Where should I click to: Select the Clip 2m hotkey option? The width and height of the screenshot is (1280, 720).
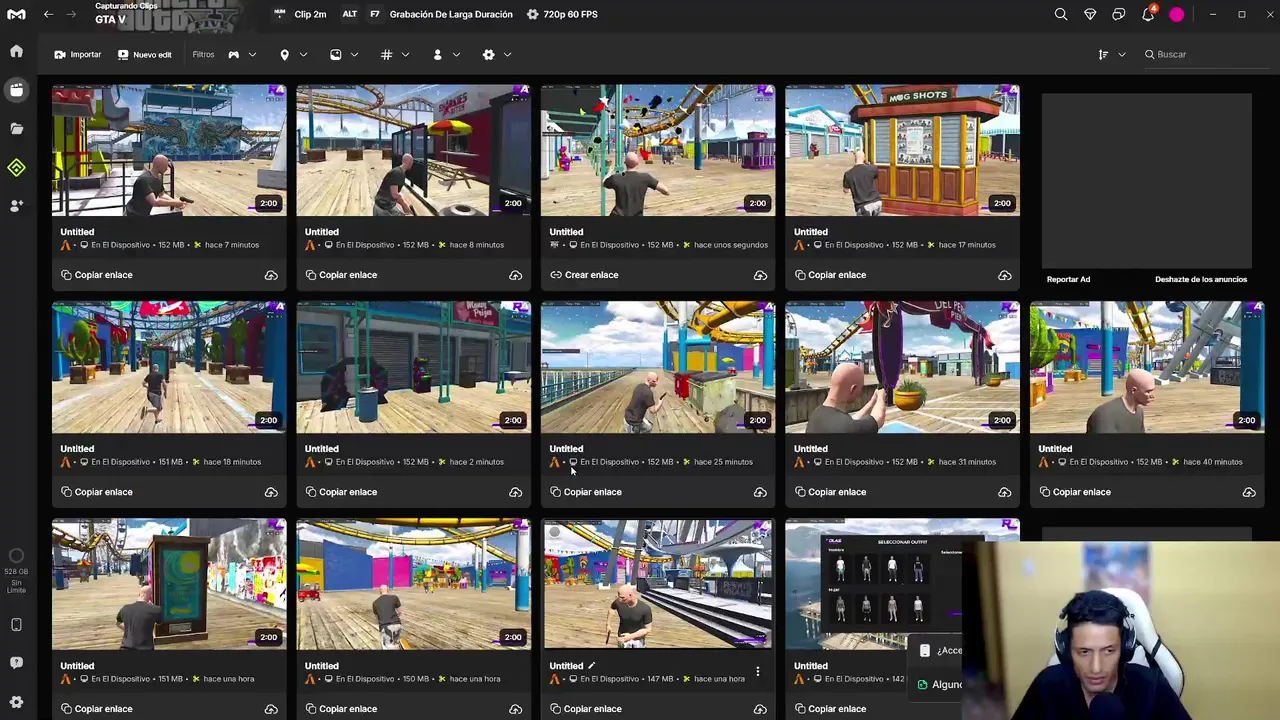coord(301,14)
